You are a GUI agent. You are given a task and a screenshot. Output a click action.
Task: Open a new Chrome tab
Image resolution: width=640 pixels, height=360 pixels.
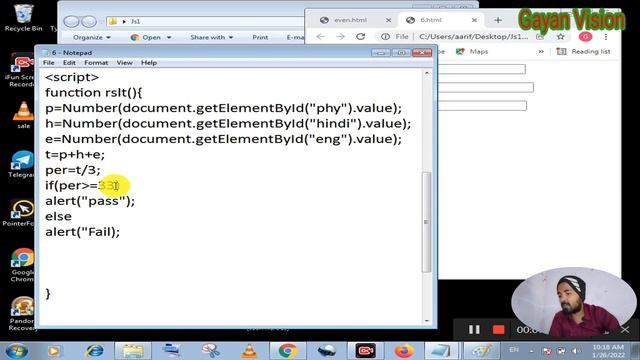(498, 20)
